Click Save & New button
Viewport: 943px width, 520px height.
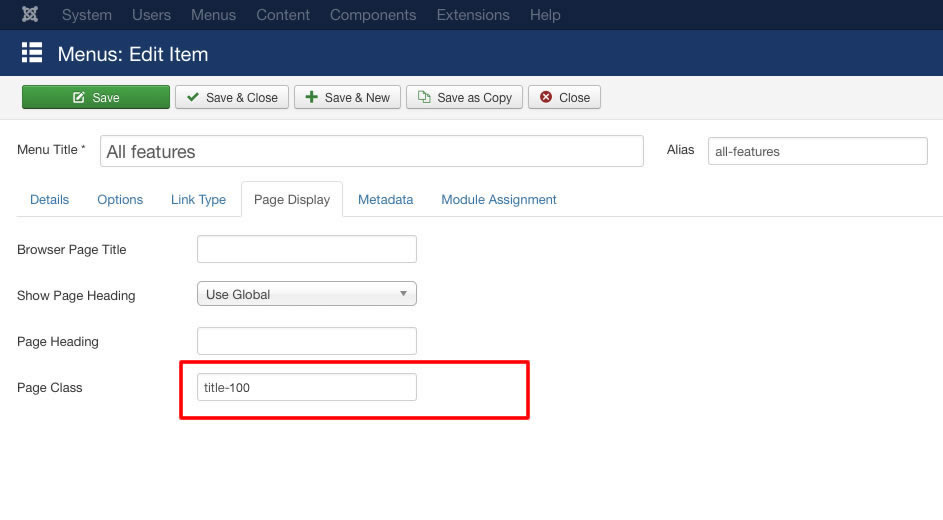tap(347, 97)
